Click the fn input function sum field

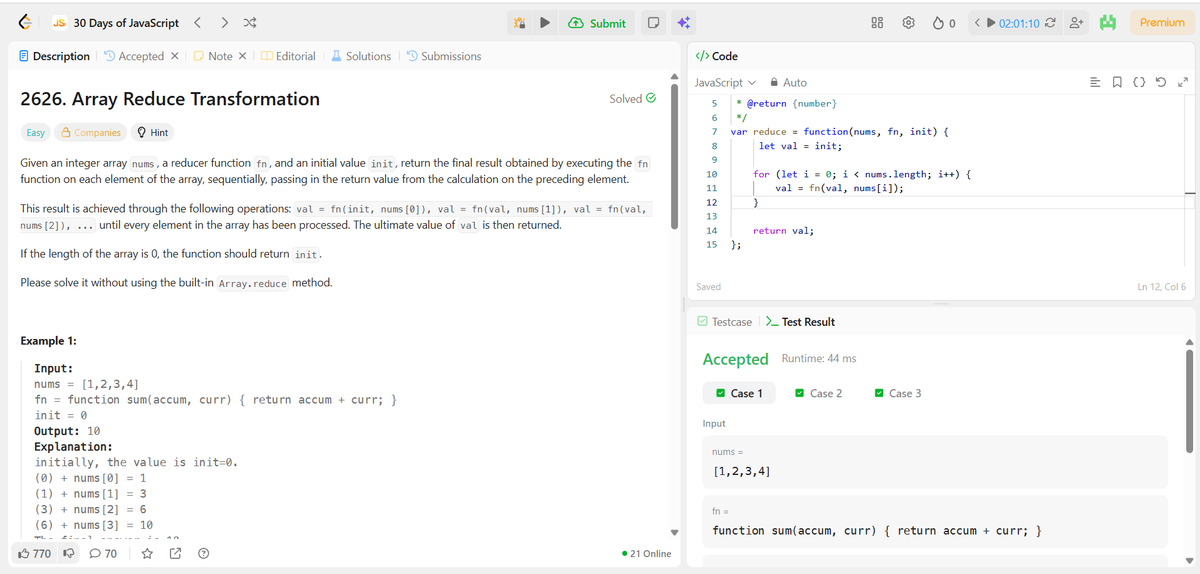[935, 521]
